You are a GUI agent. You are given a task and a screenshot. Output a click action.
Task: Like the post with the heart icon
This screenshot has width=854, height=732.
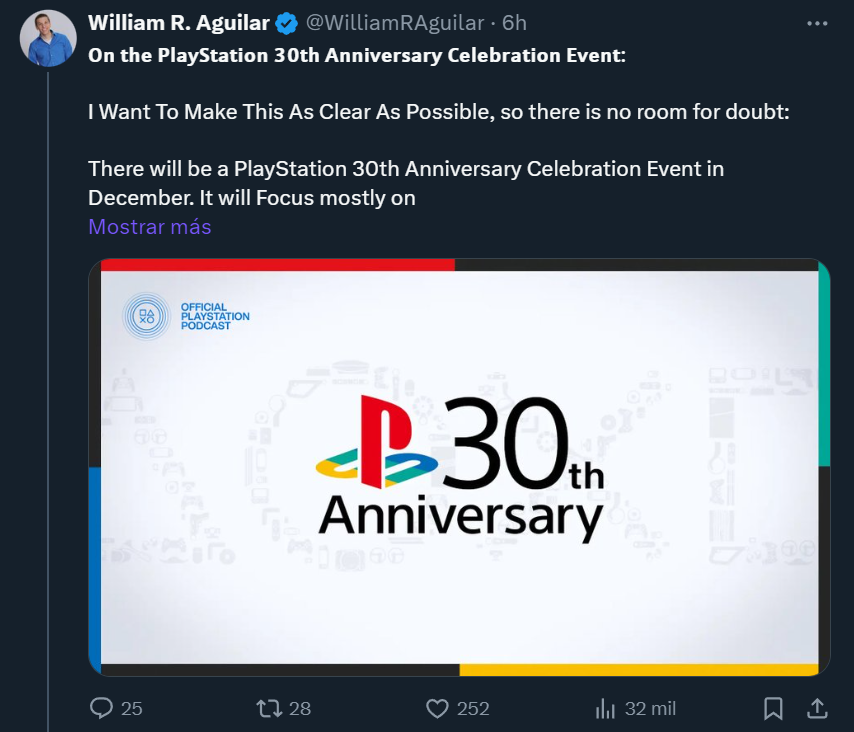pyautogui.click(x=437, y=708)
